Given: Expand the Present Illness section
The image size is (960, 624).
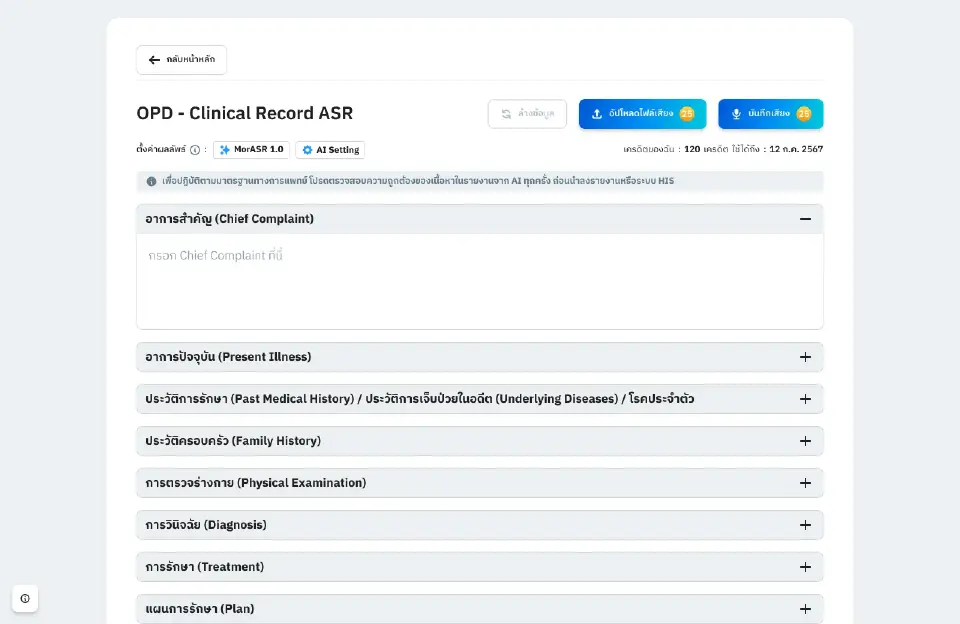Looking at the screenshot, I should [x=805, y=357].
